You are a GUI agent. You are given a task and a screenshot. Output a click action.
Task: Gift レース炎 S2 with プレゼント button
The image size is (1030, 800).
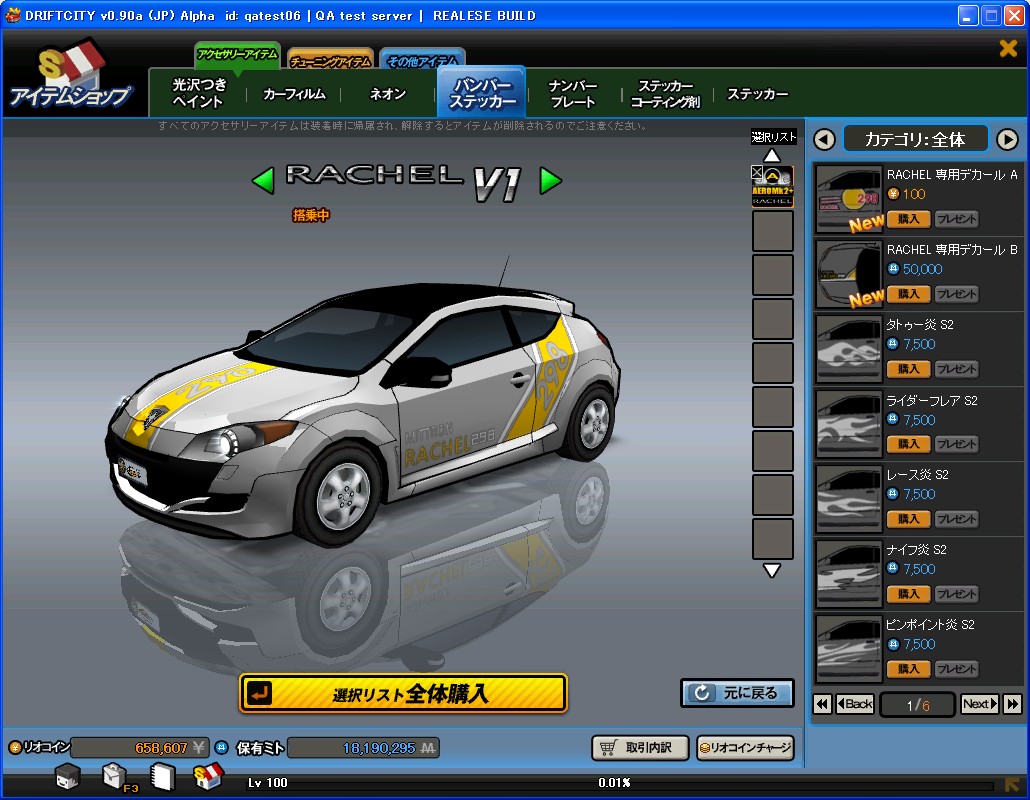tap(956, 519)
